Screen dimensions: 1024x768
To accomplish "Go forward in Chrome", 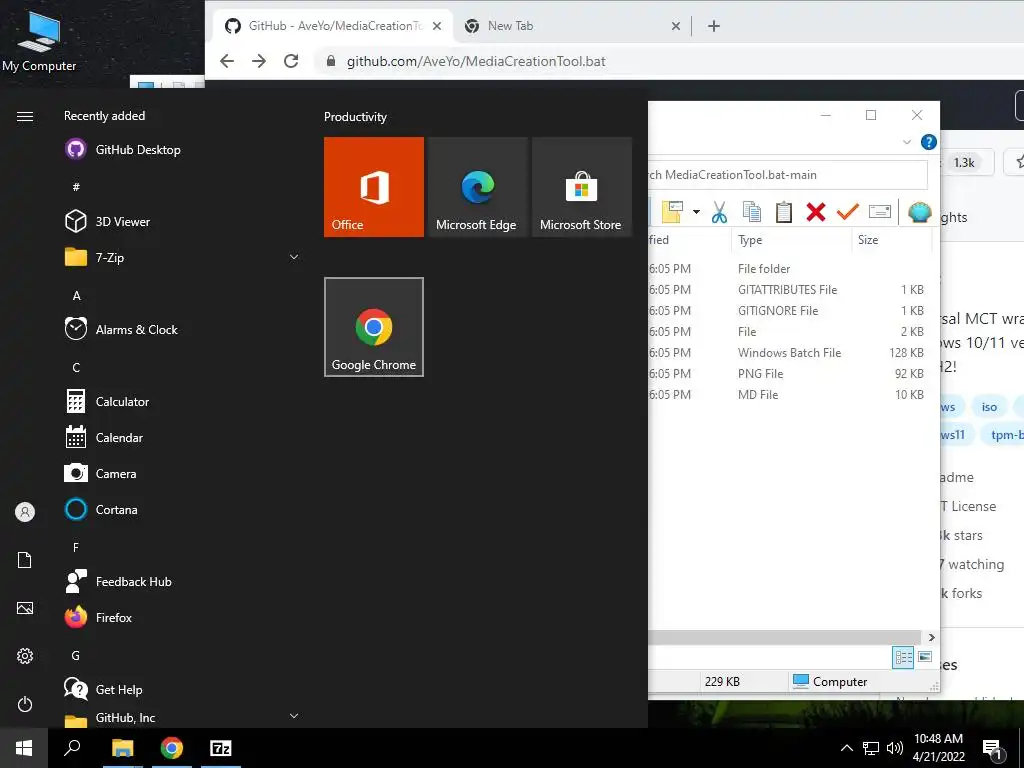I will coord(259,61).
